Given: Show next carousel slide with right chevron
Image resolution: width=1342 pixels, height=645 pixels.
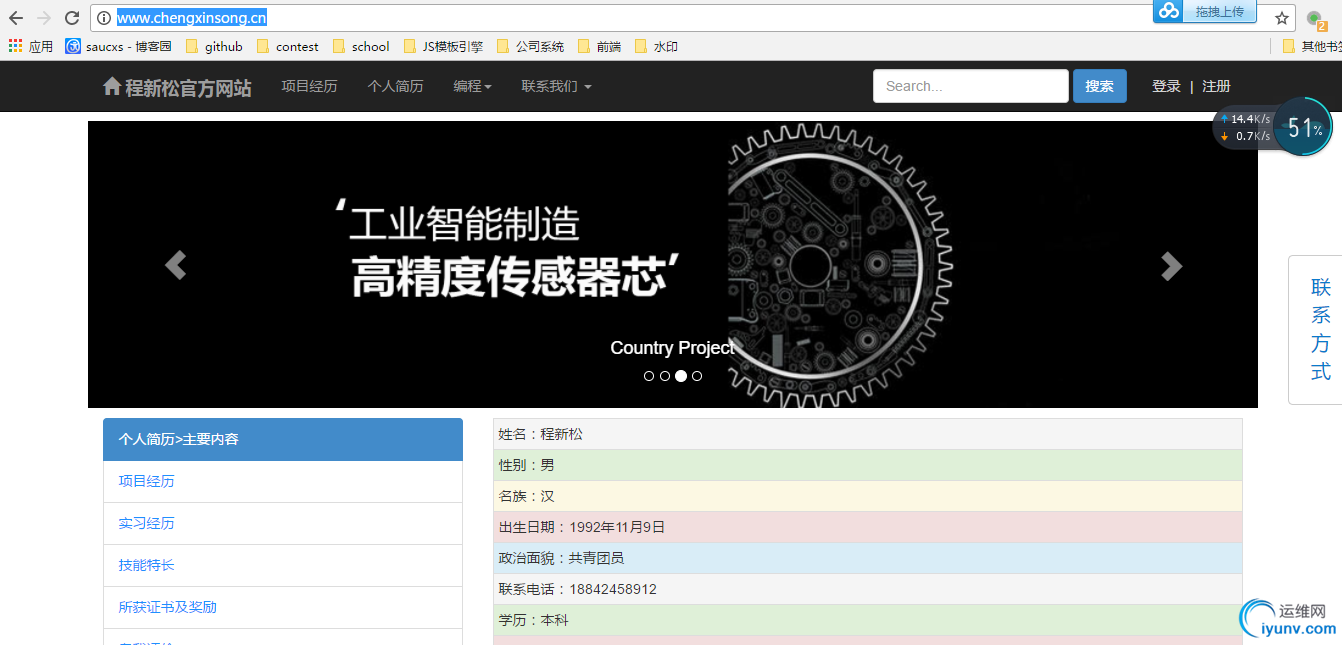Looking at the screenshot, I should point(1171,266).
